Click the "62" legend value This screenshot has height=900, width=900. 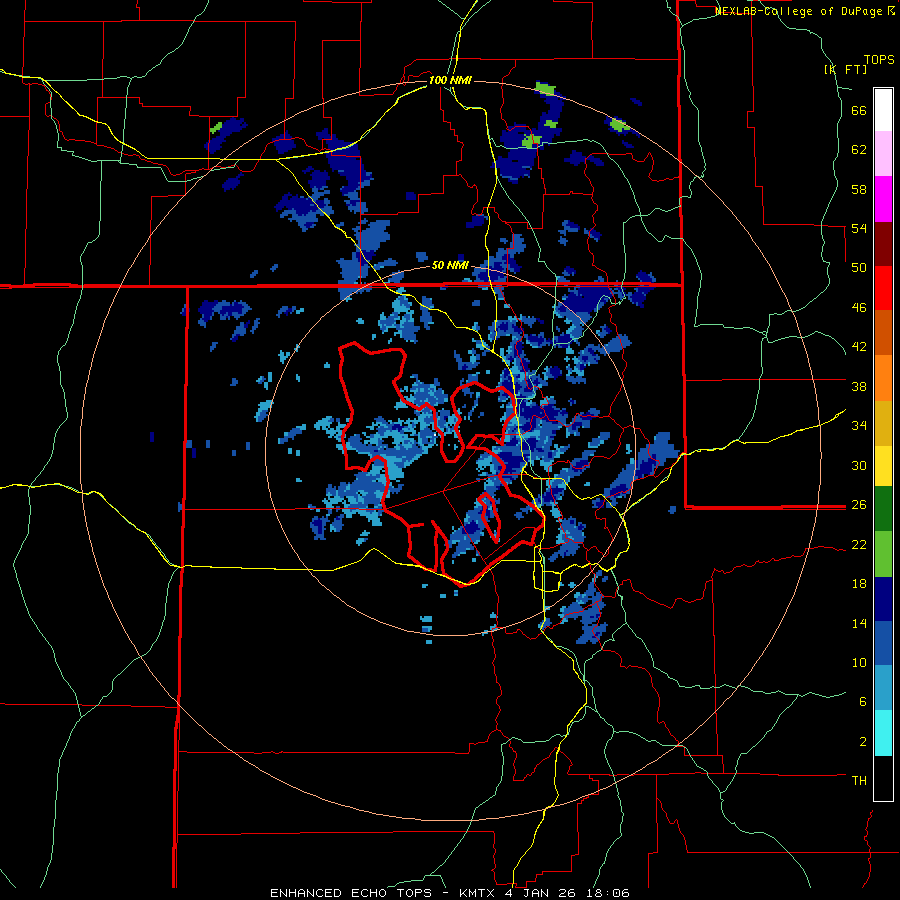tap(859, 150)
